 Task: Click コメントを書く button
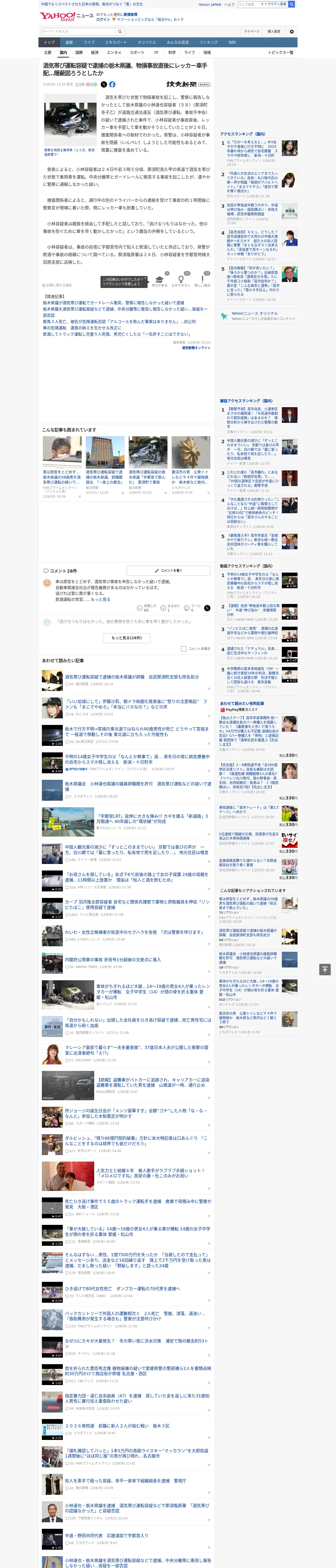click(169, 571)
